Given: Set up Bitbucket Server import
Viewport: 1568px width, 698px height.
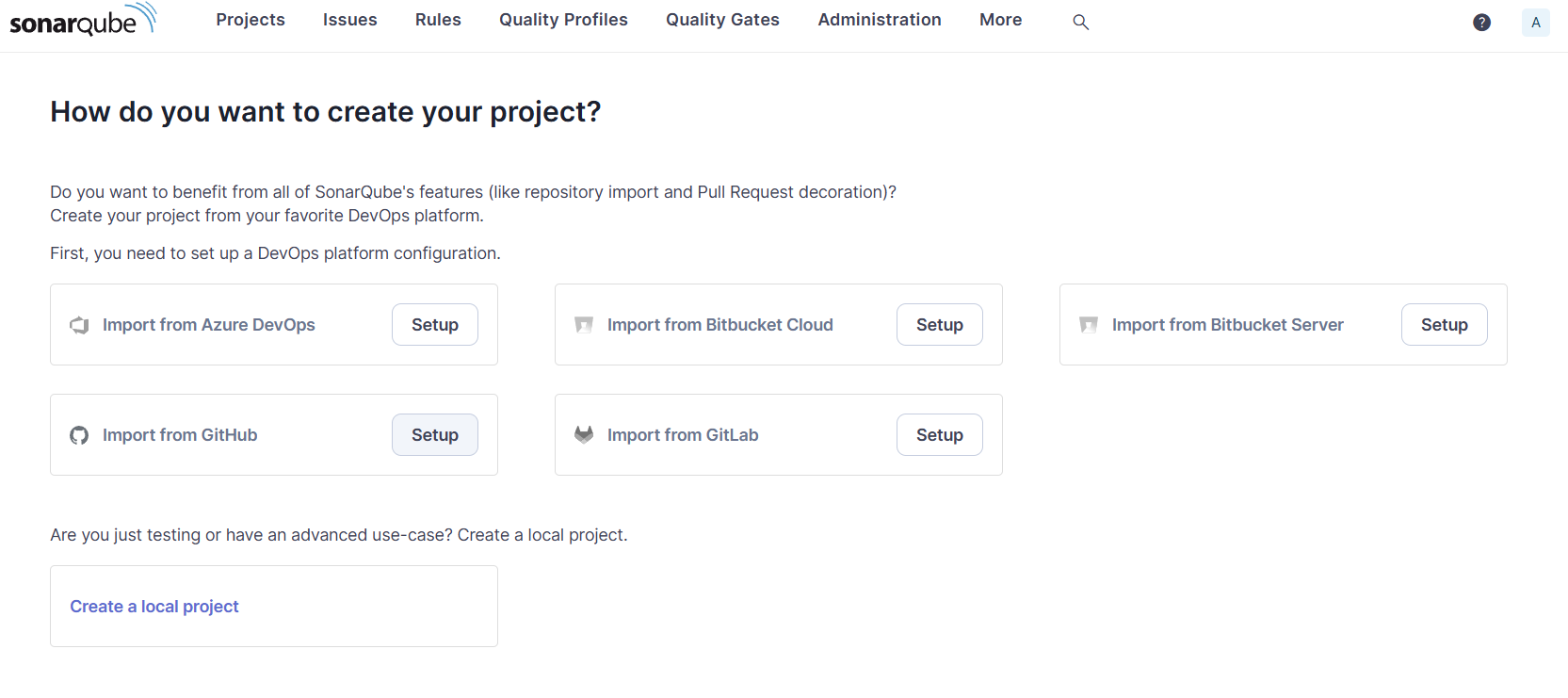Looking at the screenshot, I should coord(1445,325).
